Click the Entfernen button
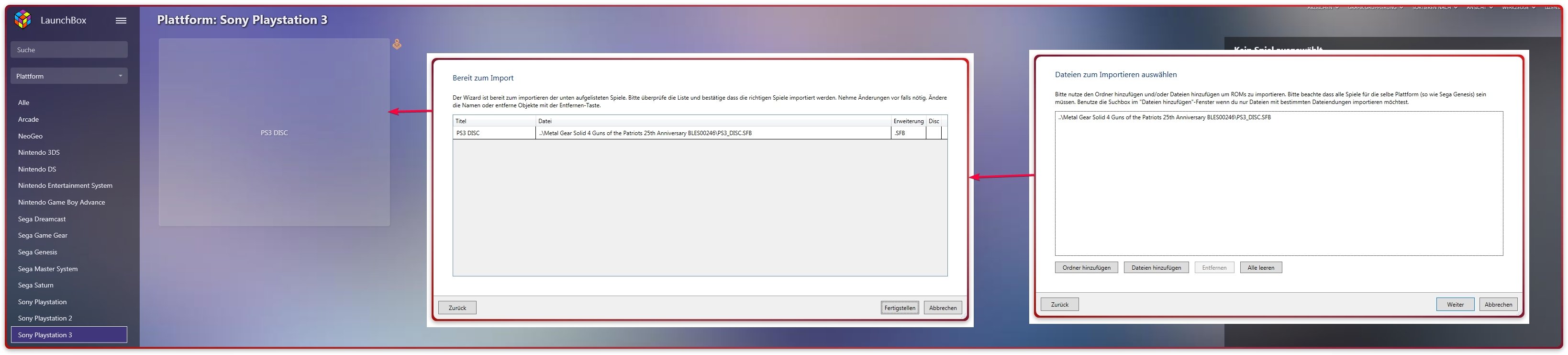This screenshot has width=1568, height=355. [1214, 268]
